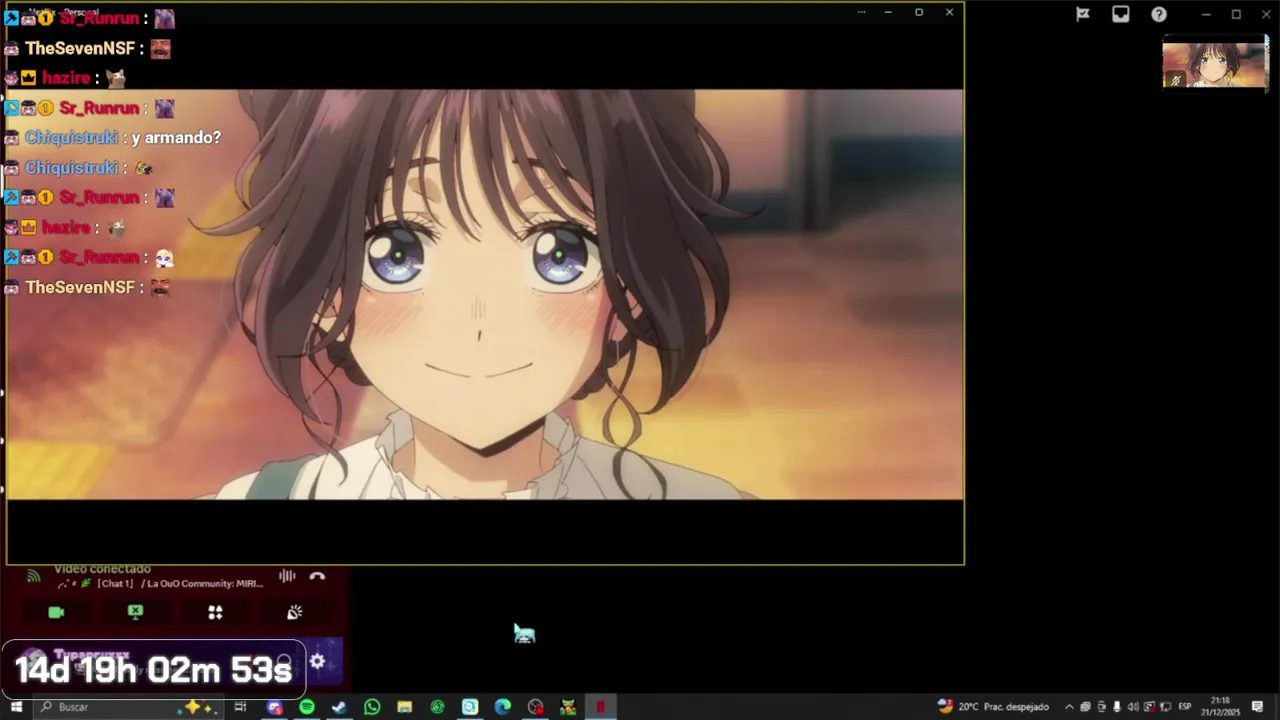Open the red Netflix app on taskbar
This screenshot has height=720, width=1280.
[x=600, y=707]
